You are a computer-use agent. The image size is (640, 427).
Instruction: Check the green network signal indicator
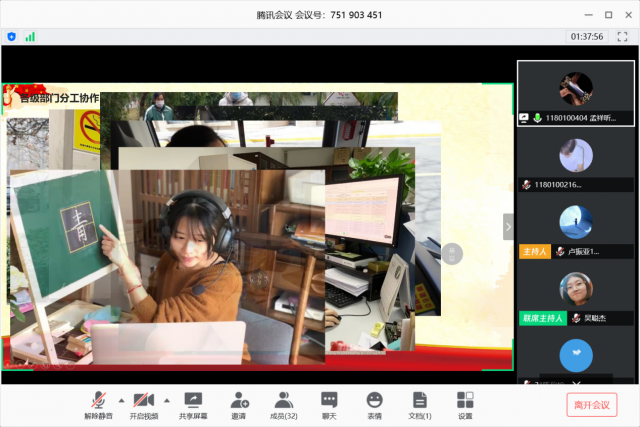30,36
